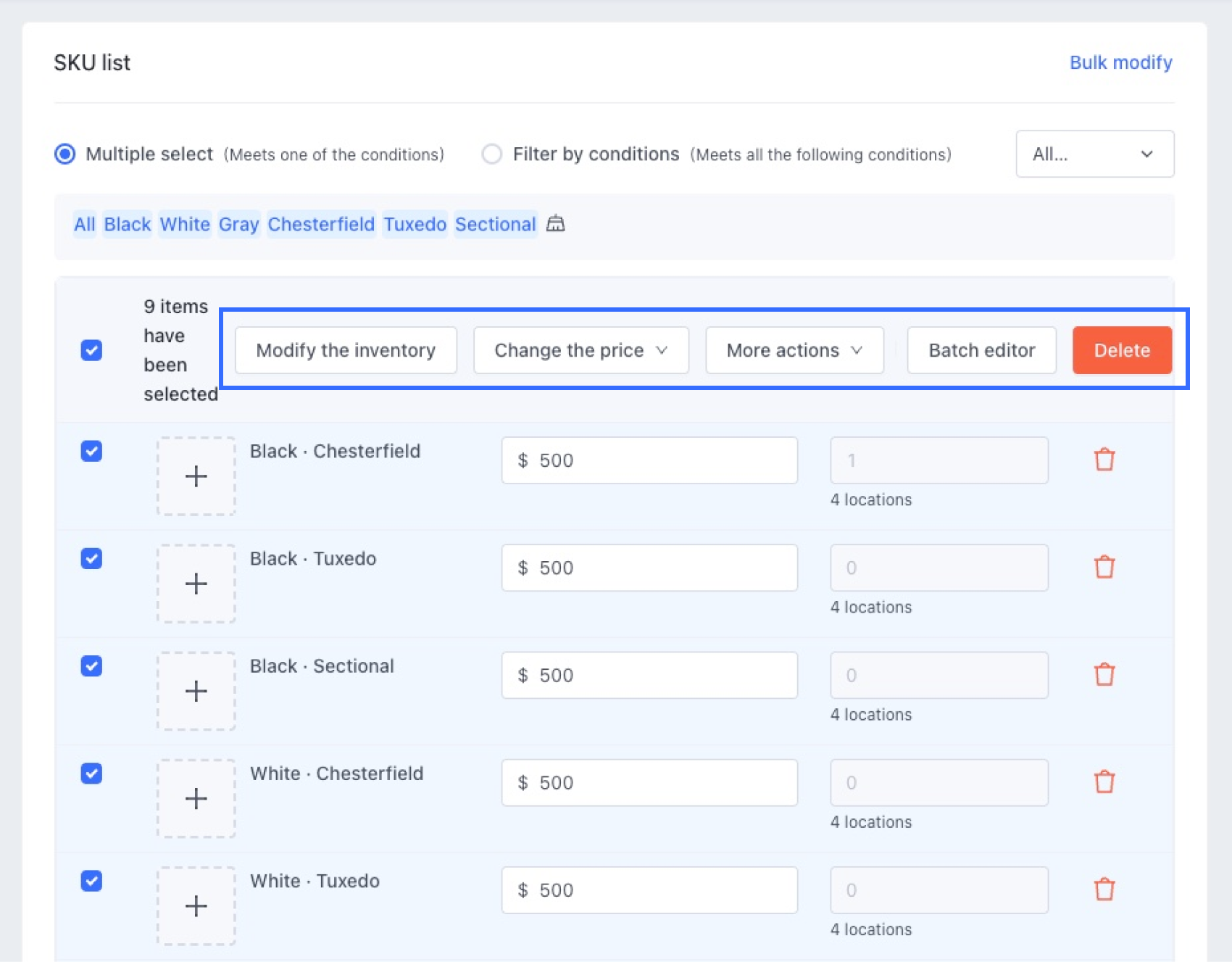
Task: Uncheck the White · Chesterfield checkbox
Action: click(91, 773)
